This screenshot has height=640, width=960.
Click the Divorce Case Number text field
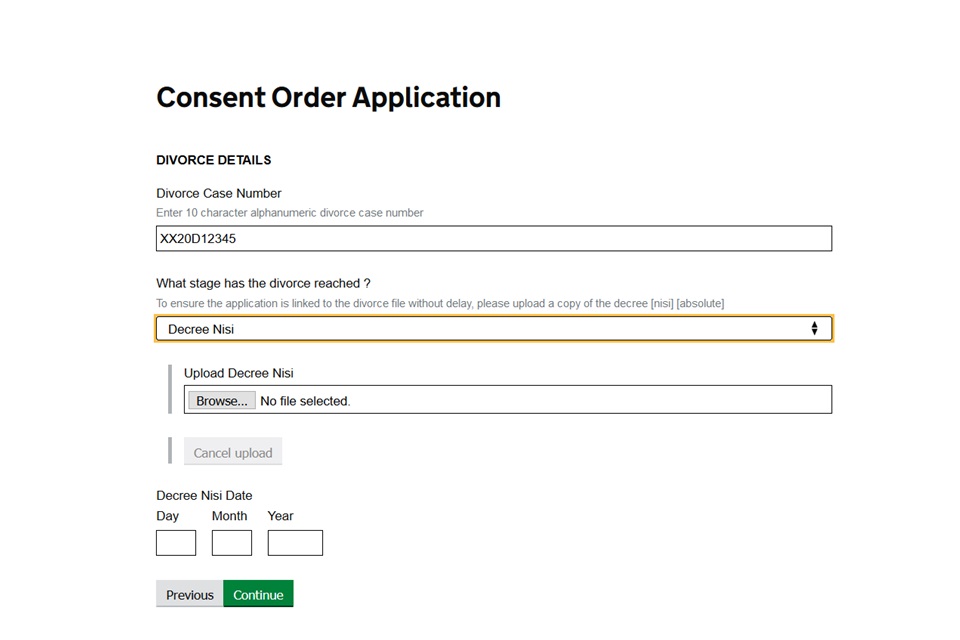[493, 238]
